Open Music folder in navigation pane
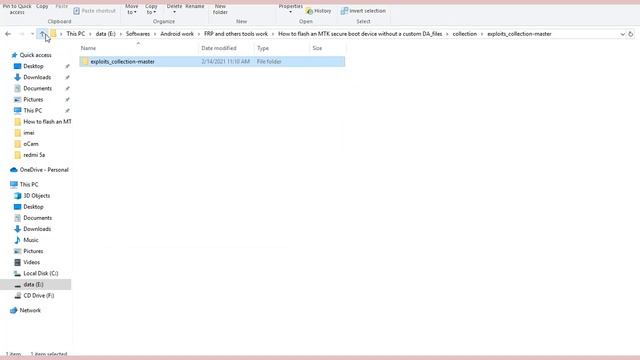 click(31, 240)
